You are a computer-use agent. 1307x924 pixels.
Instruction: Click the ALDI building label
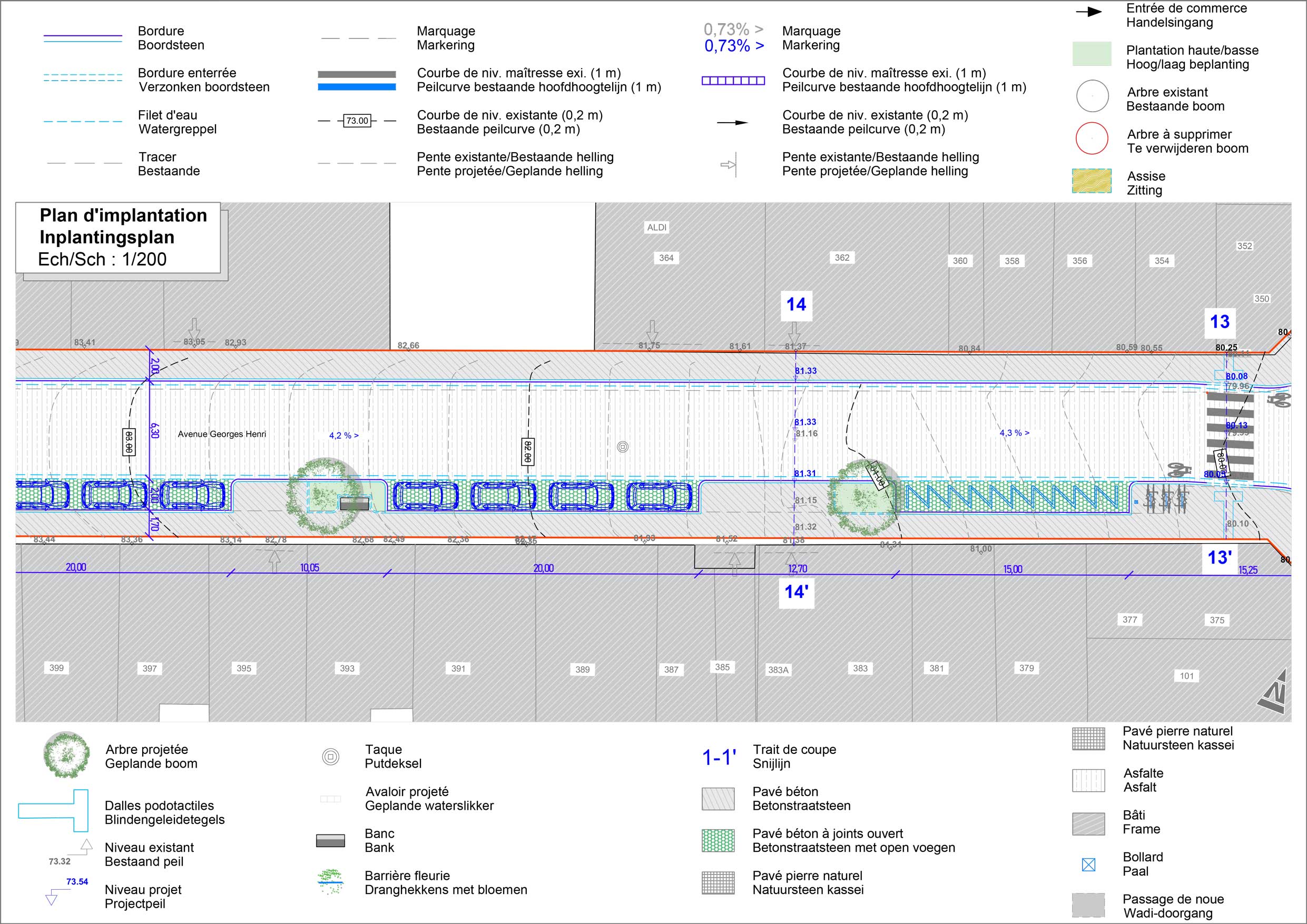[x=656, y=227]
